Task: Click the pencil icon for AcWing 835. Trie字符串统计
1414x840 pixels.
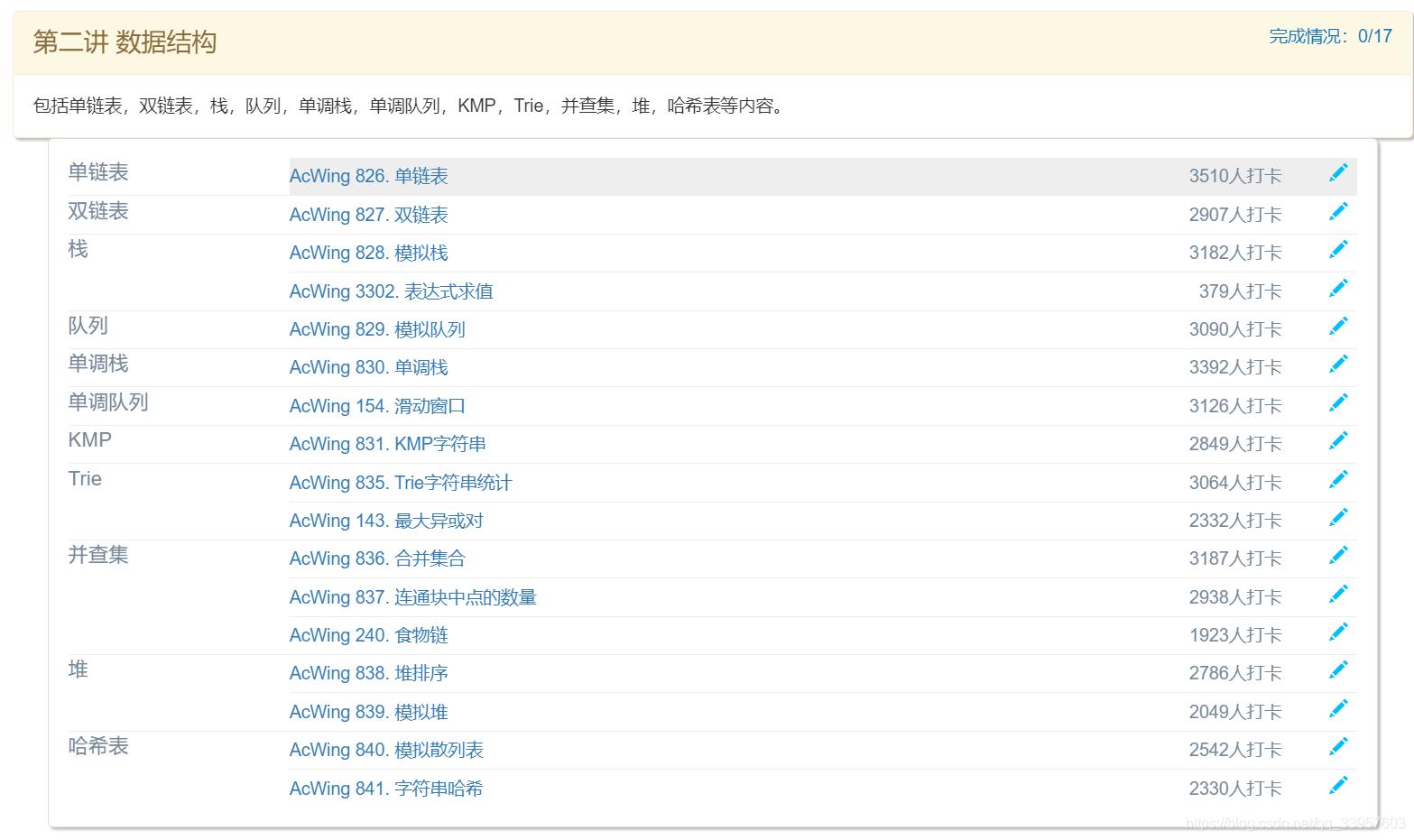Action: tap(1338, 479)
